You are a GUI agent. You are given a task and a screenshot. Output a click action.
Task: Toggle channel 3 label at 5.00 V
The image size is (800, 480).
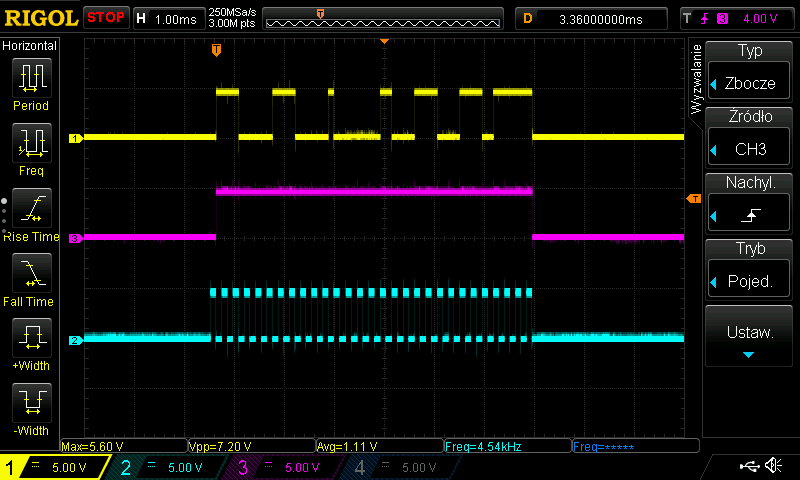point(285,467)
